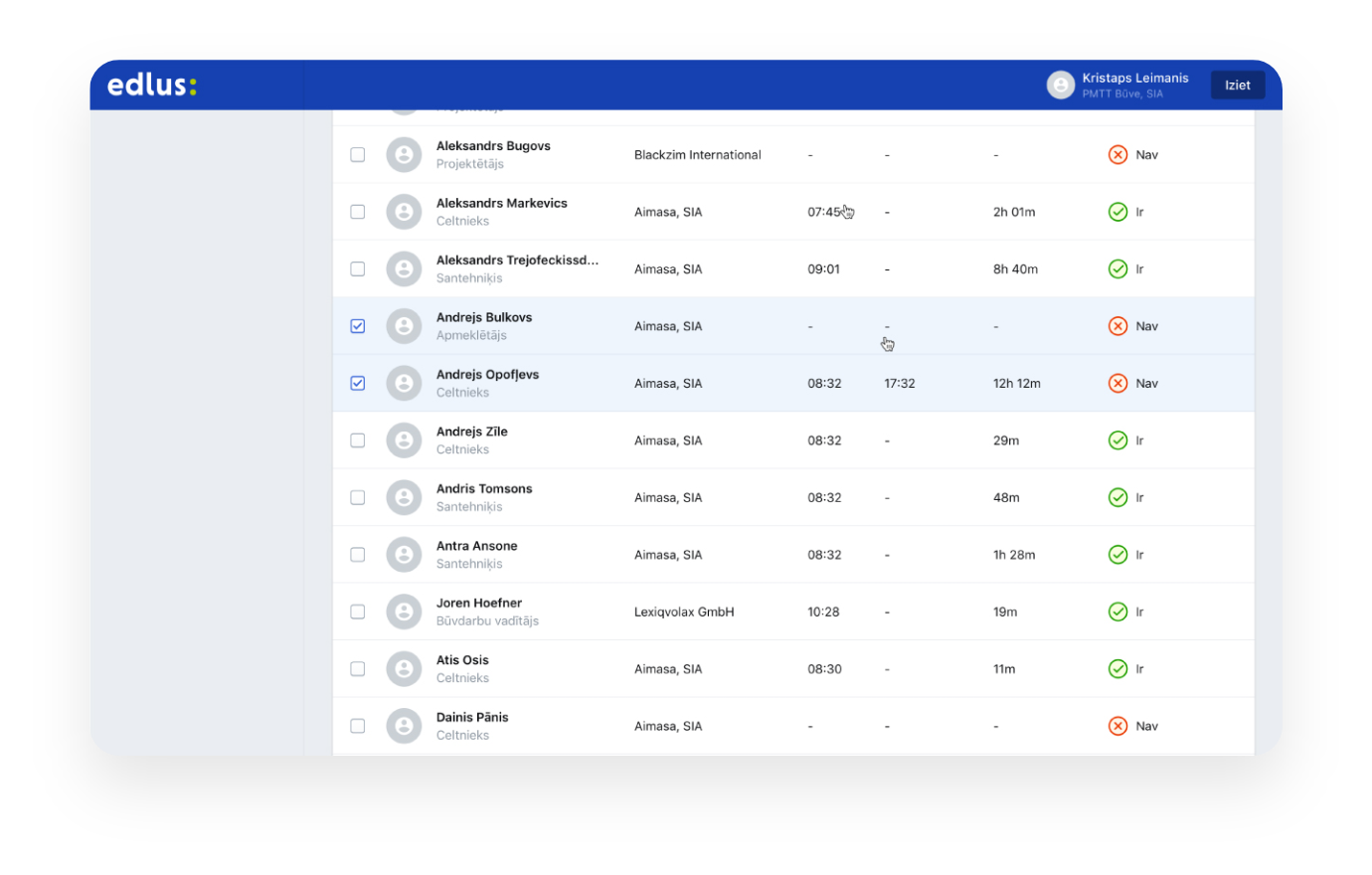Click the Iziet logout button

coord(1238,86)
